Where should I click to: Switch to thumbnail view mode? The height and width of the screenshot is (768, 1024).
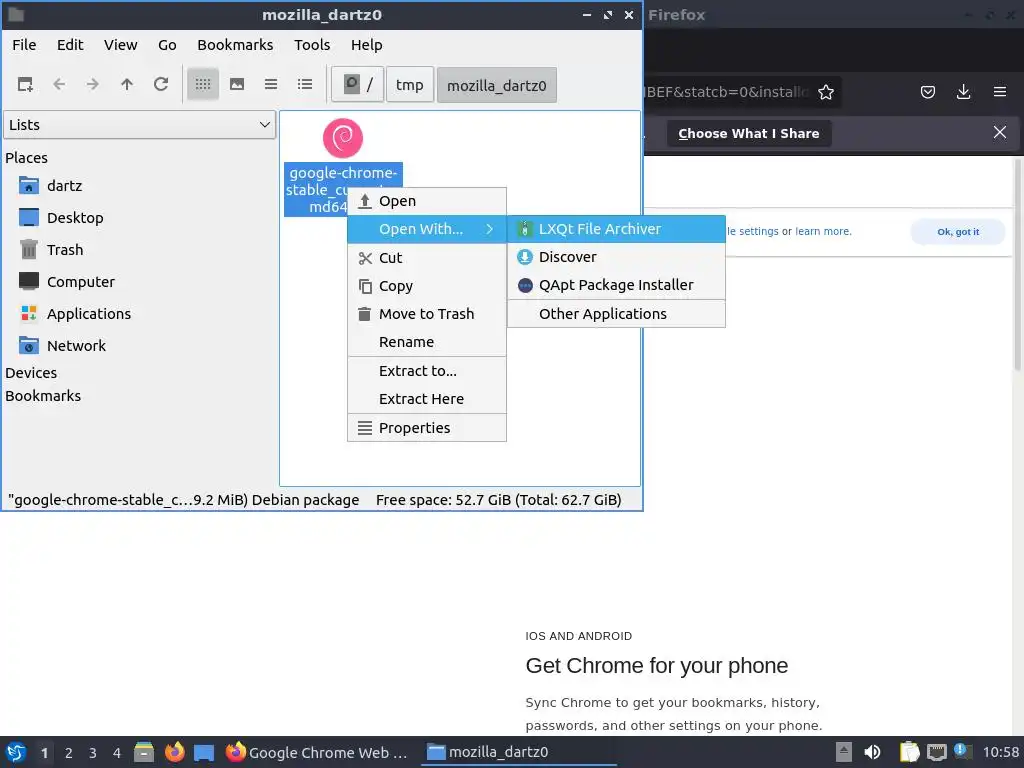(x=237, y=84)
